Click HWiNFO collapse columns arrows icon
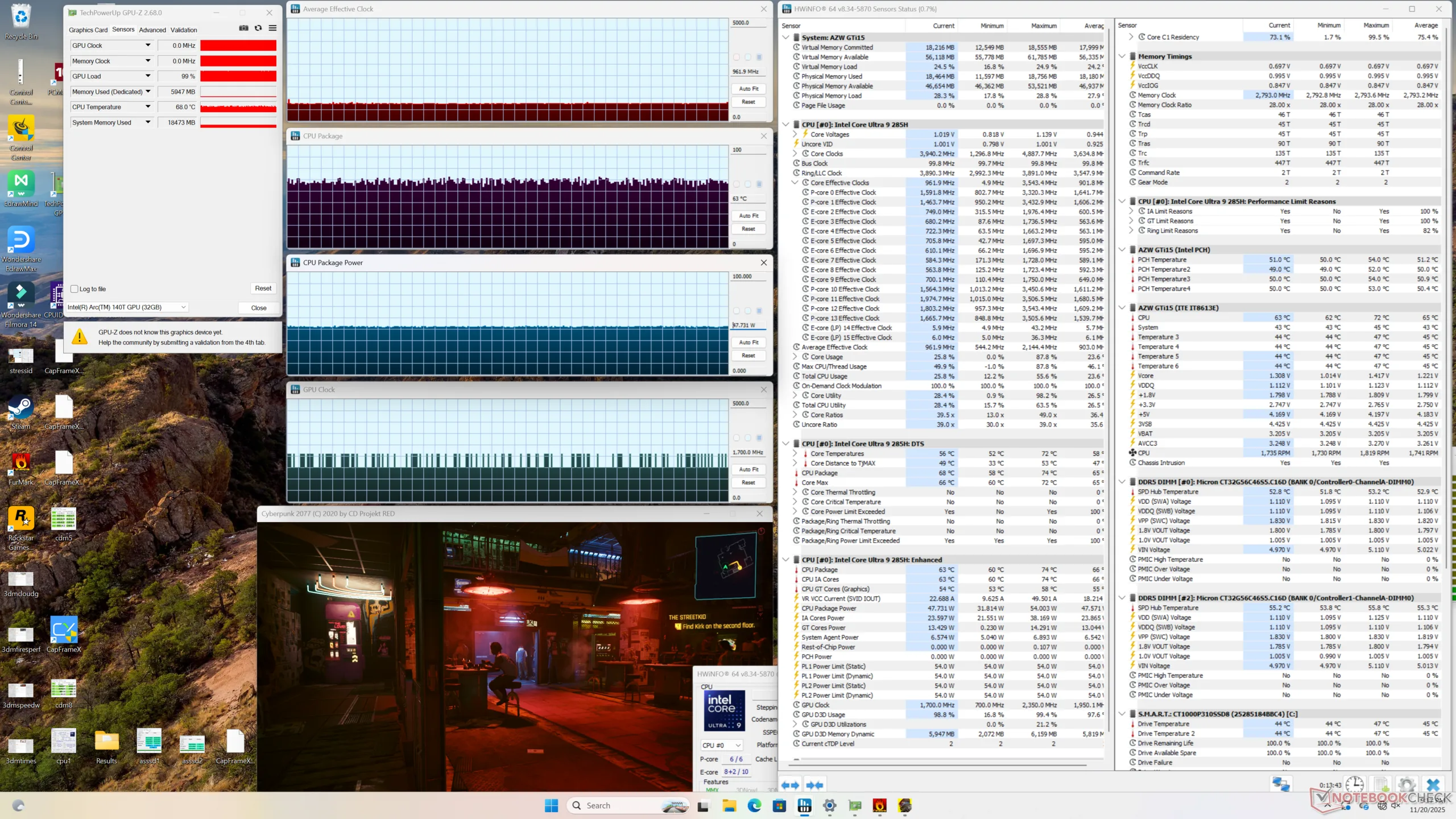Viewport: 1456px width, 819px height. click(814, 785)
